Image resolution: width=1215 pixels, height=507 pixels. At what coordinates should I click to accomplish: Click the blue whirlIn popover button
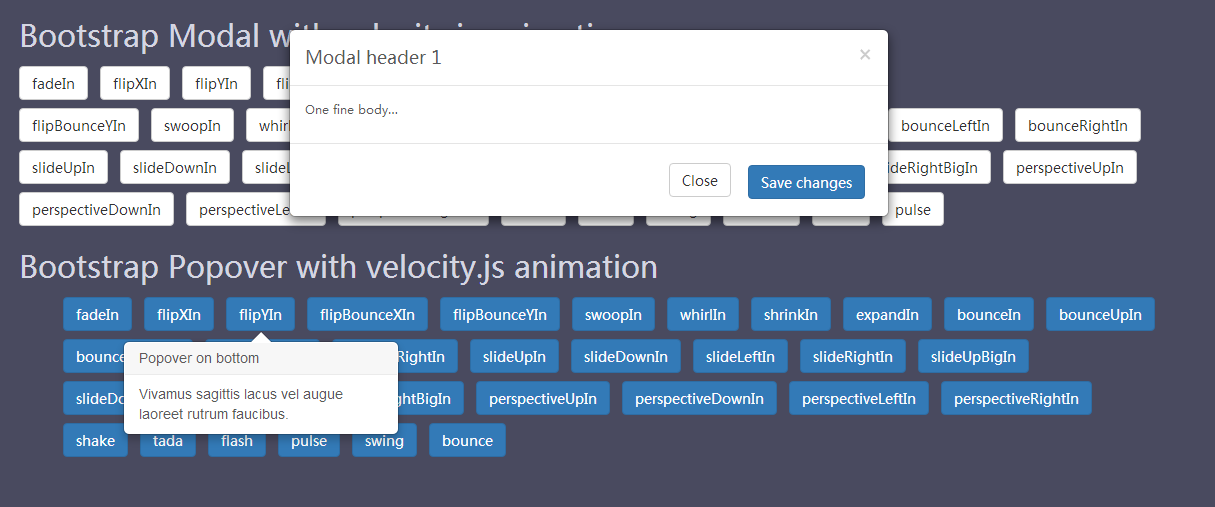click(x=703, y=314)
